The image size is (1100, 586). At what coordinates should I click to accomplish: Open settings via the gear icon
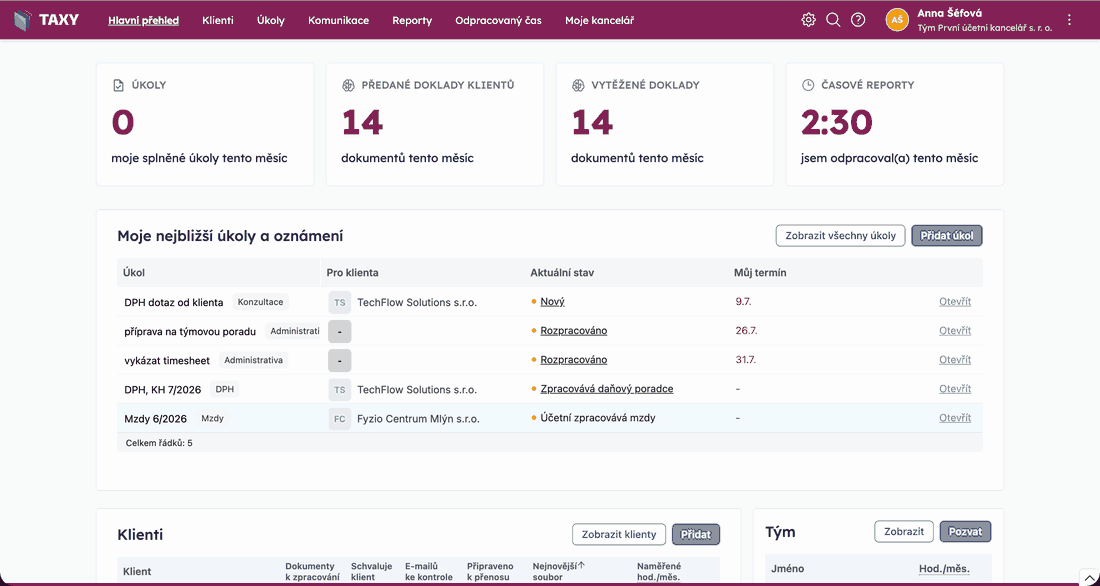point(808,20)
